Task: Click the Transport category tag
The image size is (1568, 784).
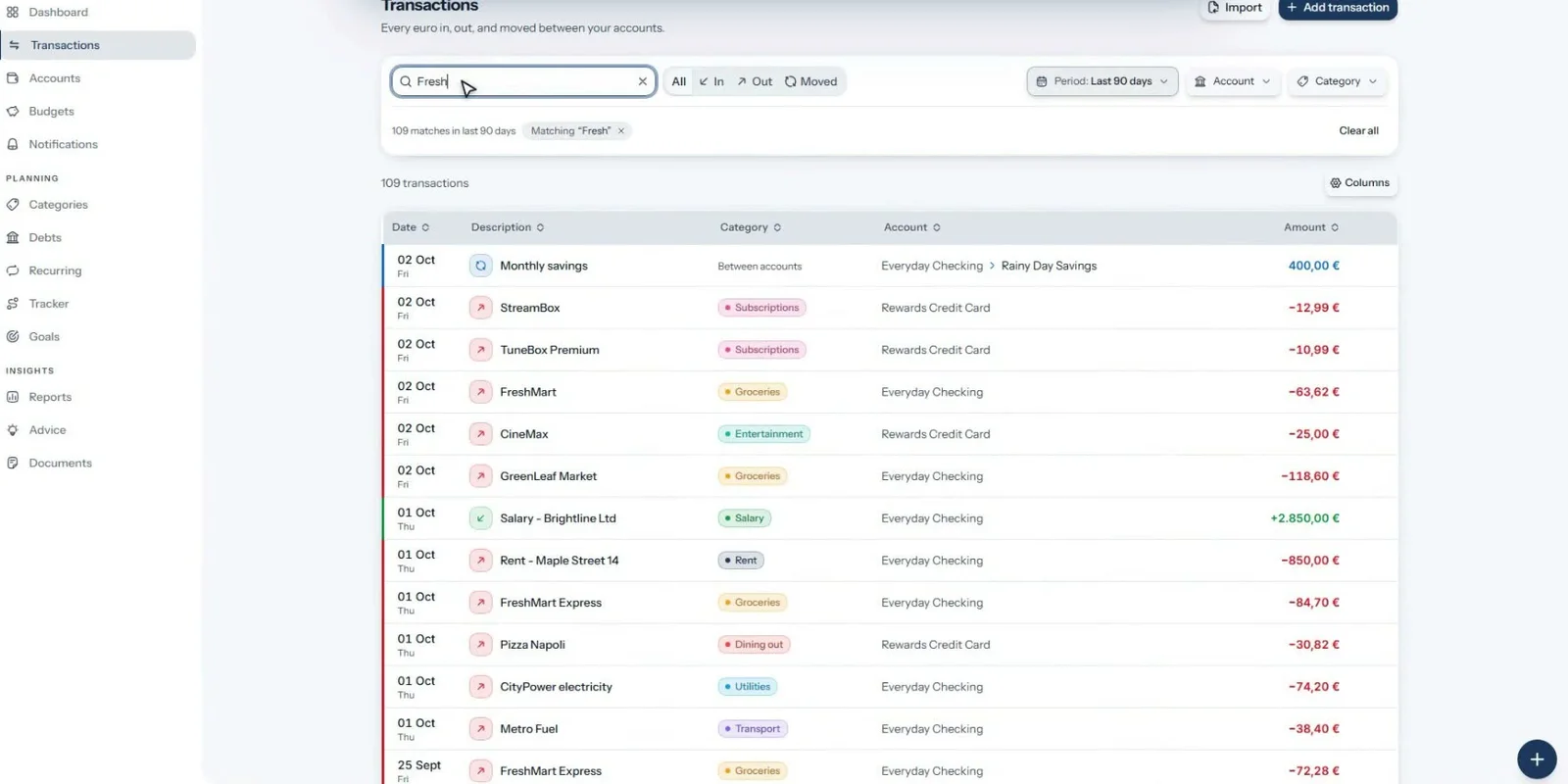Action: pyautogui.click(x=753, y=729)
